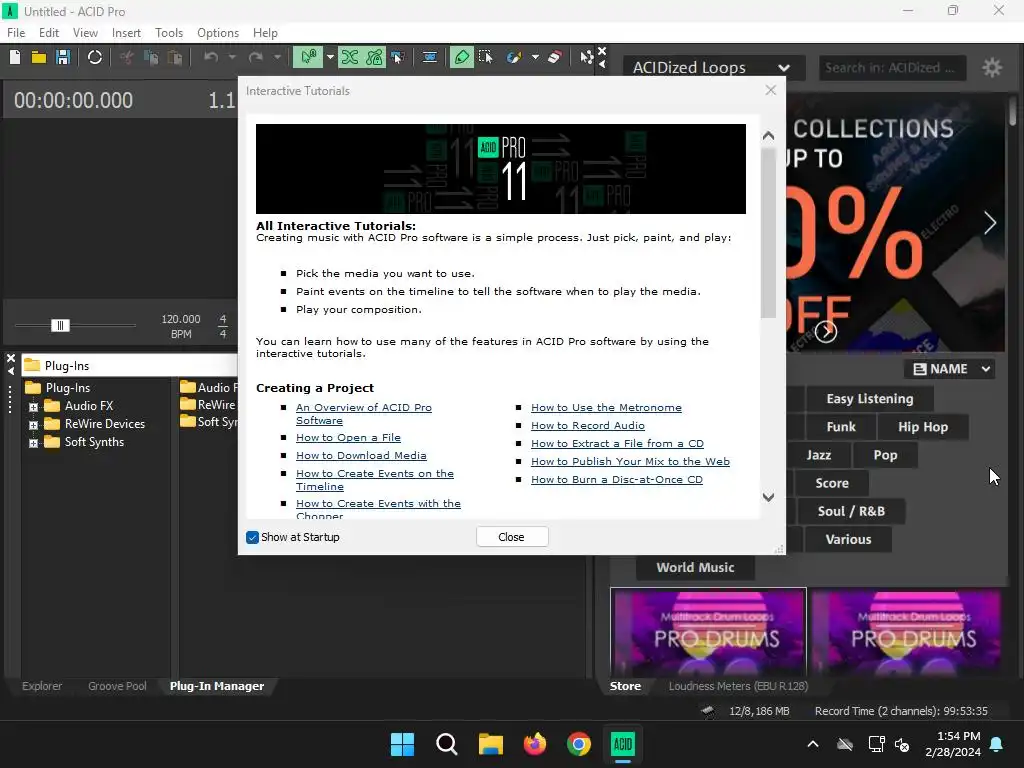The width and height of the screenshot is (1024, 768).
Task: Open first PRO DRUMS thumbnail
Action: pyautogui.click(x=709, y=631)
